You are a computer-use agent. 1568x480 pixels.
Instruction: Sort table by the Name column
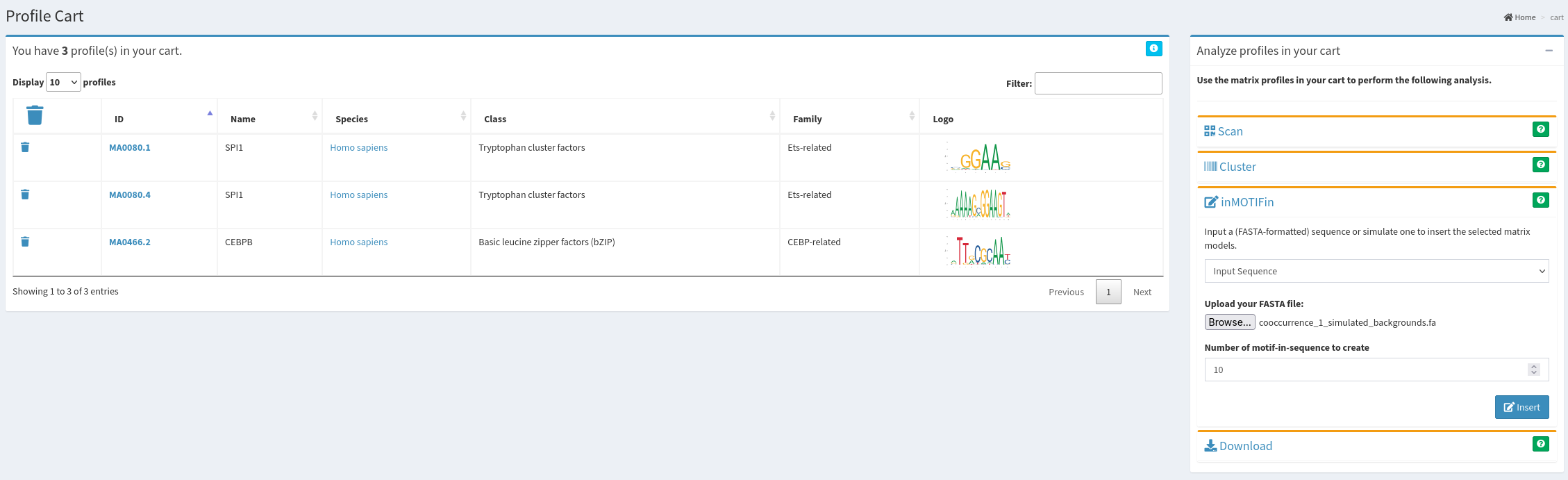[269, 119]
